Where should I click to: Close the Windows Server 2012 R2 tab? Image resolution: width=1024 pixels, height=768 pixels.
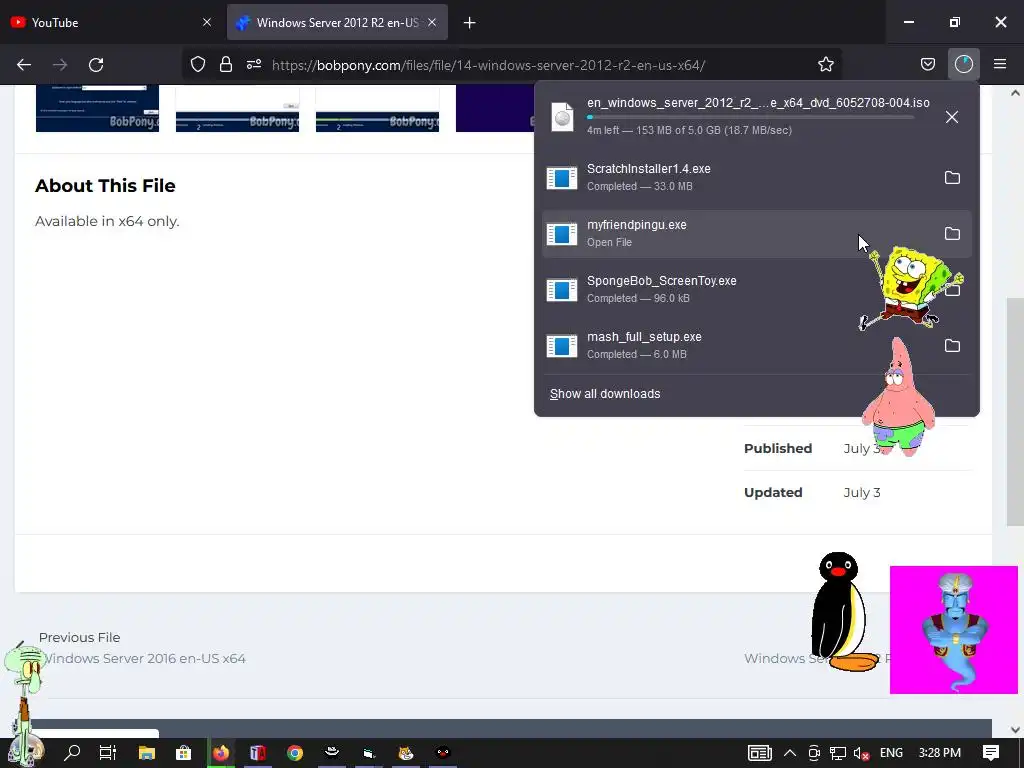[x=432, y=22]
